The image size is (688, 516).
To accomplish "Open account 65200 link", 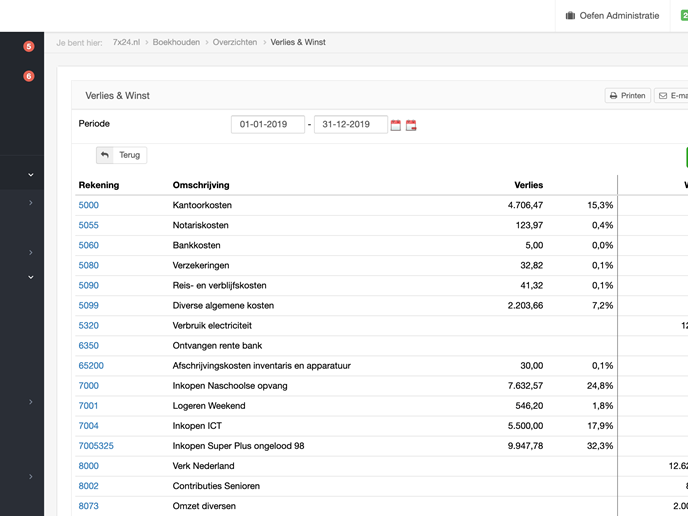I will (x=91, y=366).
